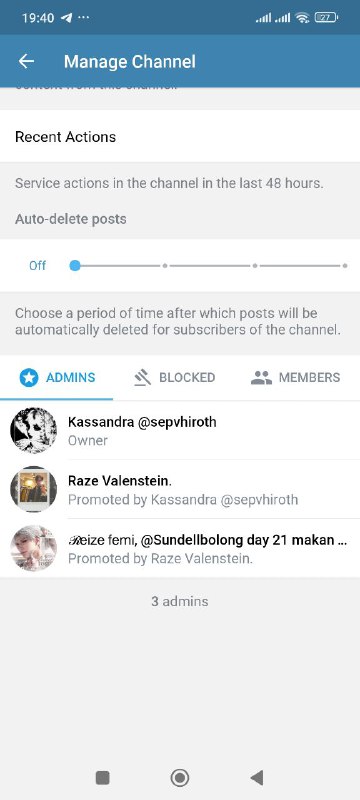
Task: Set auto-delete slider to second stop
Action: tap(165, 266)
